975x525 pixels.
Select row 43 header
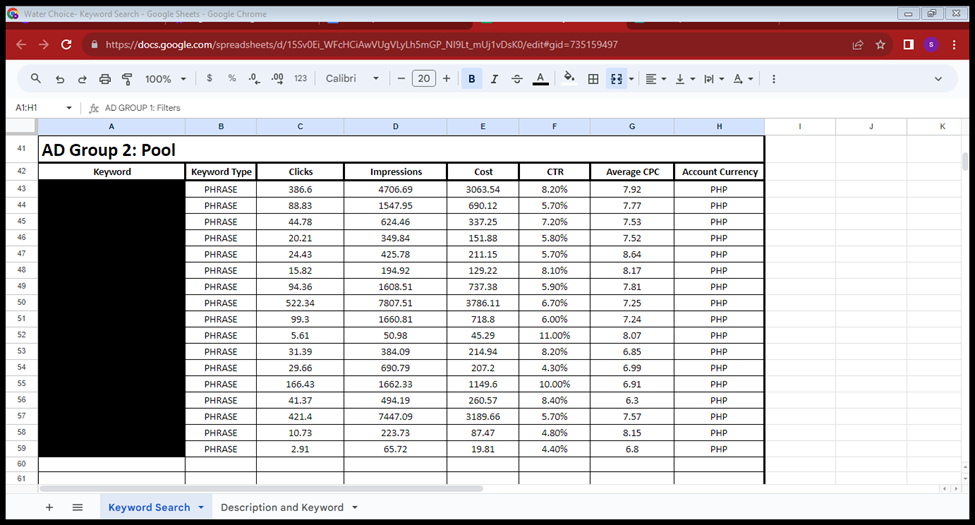22,188
